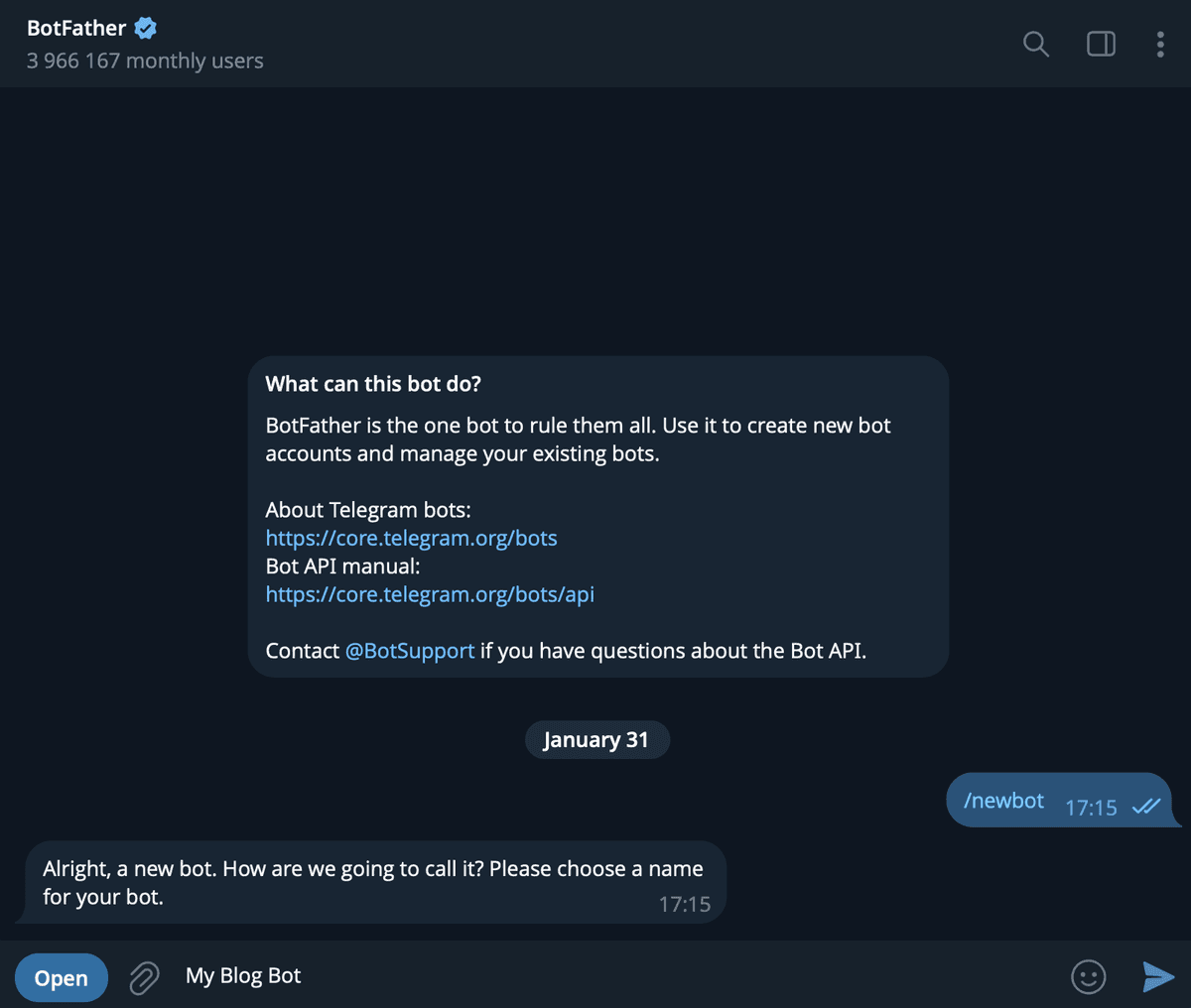This screenshot has width=1191, height=1008.
Task: Click the @BotSupport mention
Action: [x=409, y=651]
